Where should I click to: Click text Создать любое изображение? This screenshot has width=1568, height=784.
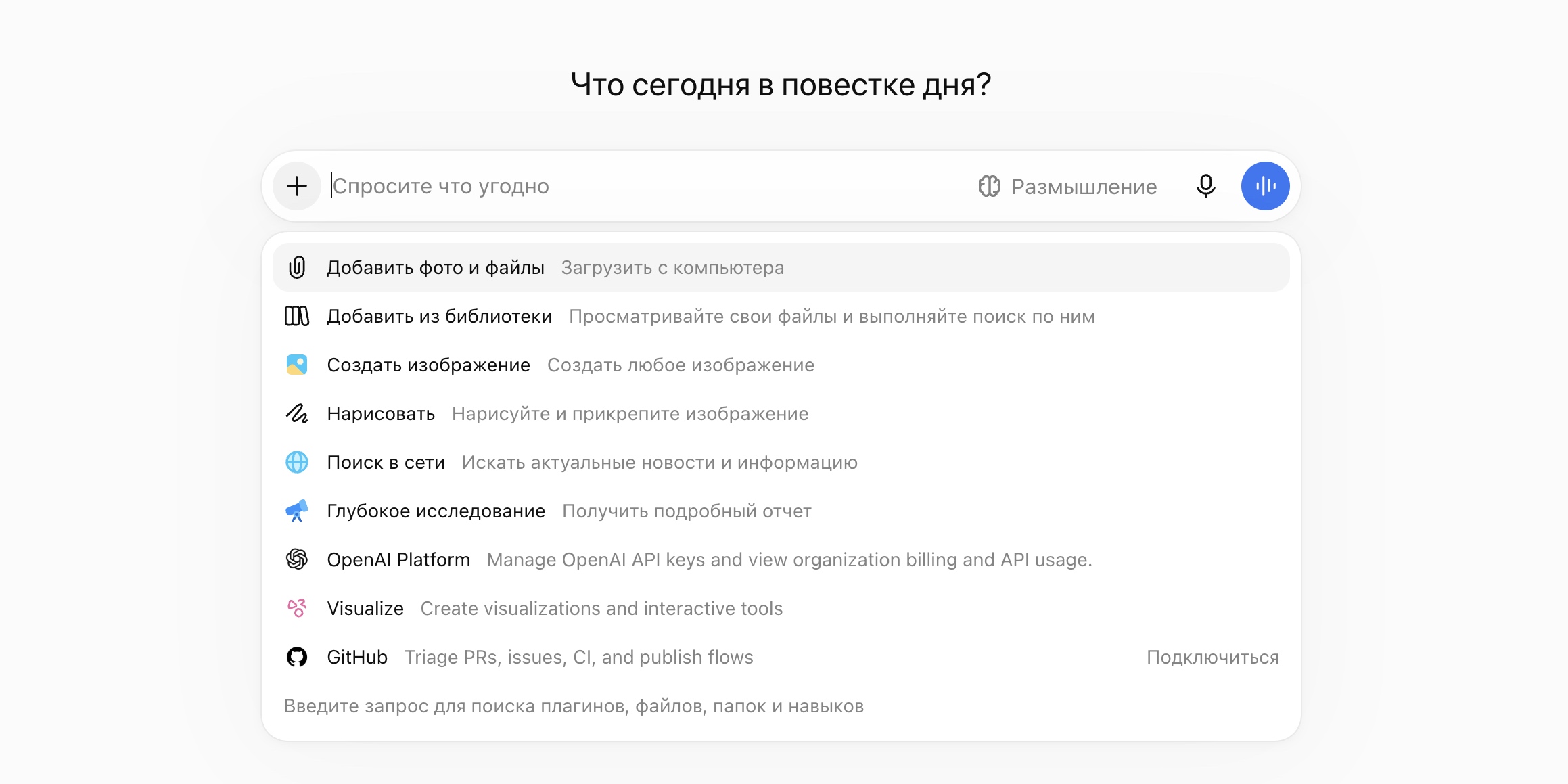(681, 365)
